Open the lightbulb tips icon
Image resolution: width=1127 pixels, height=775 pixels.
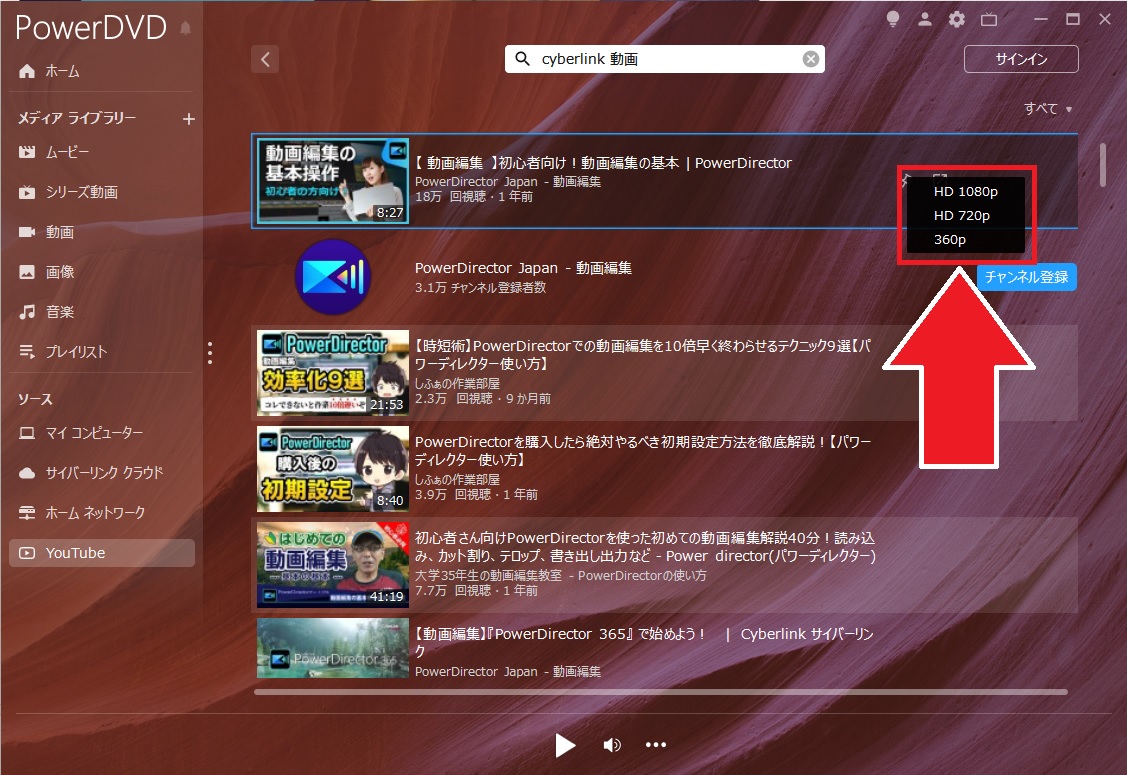click(x=893, y=19)
